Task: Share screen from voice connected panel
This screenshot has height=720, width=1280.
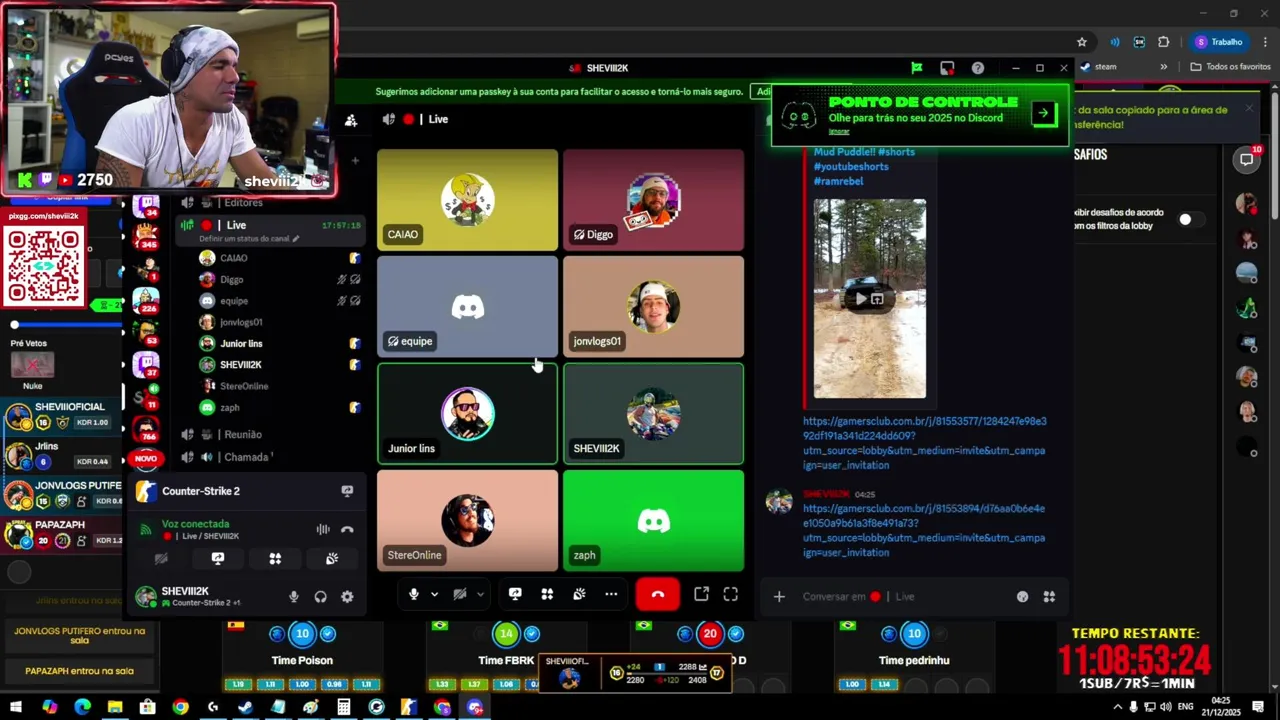Action: coord(218,559)
